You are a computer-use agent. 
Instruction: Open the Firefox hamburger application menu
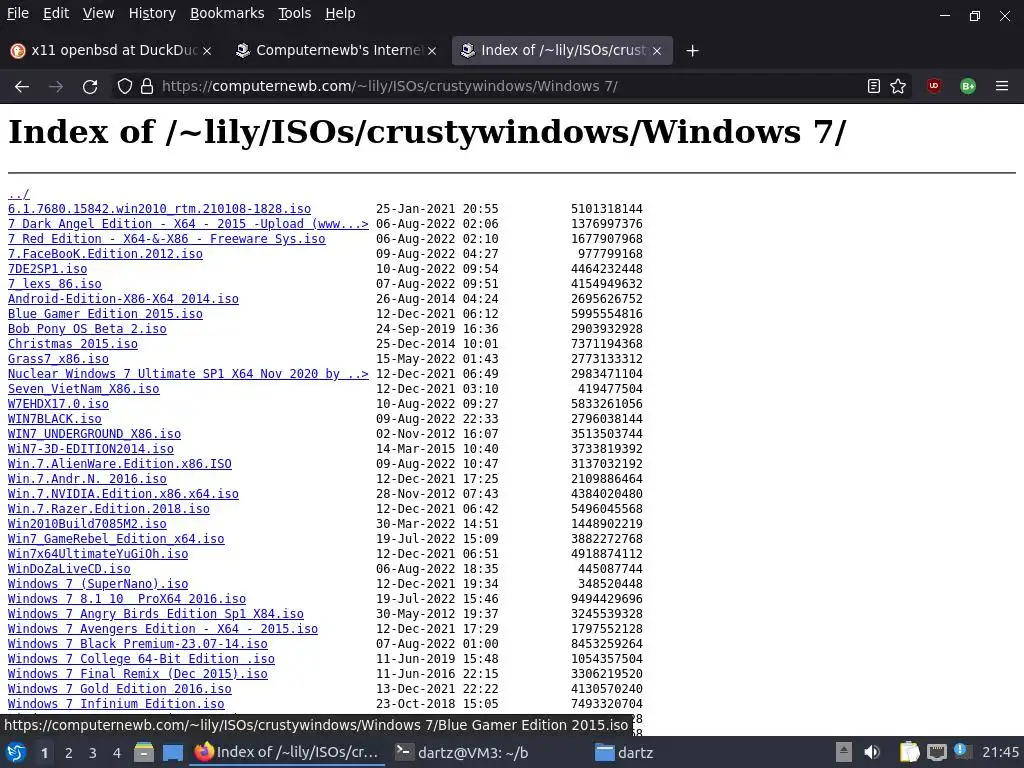click(x=1002, y=86)
